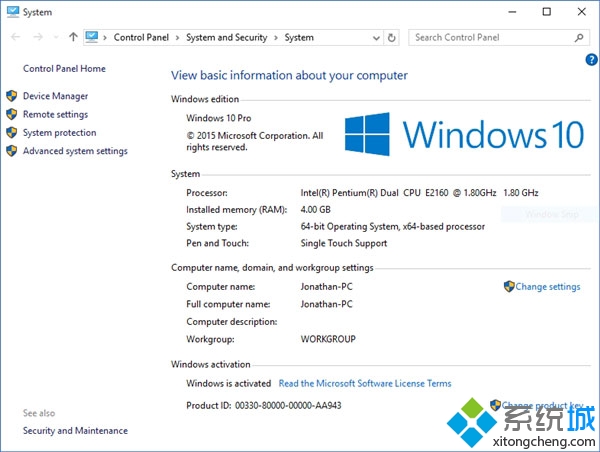Click the Forward navigation arrow
This screenshot has width=600, height=452.
38,37
